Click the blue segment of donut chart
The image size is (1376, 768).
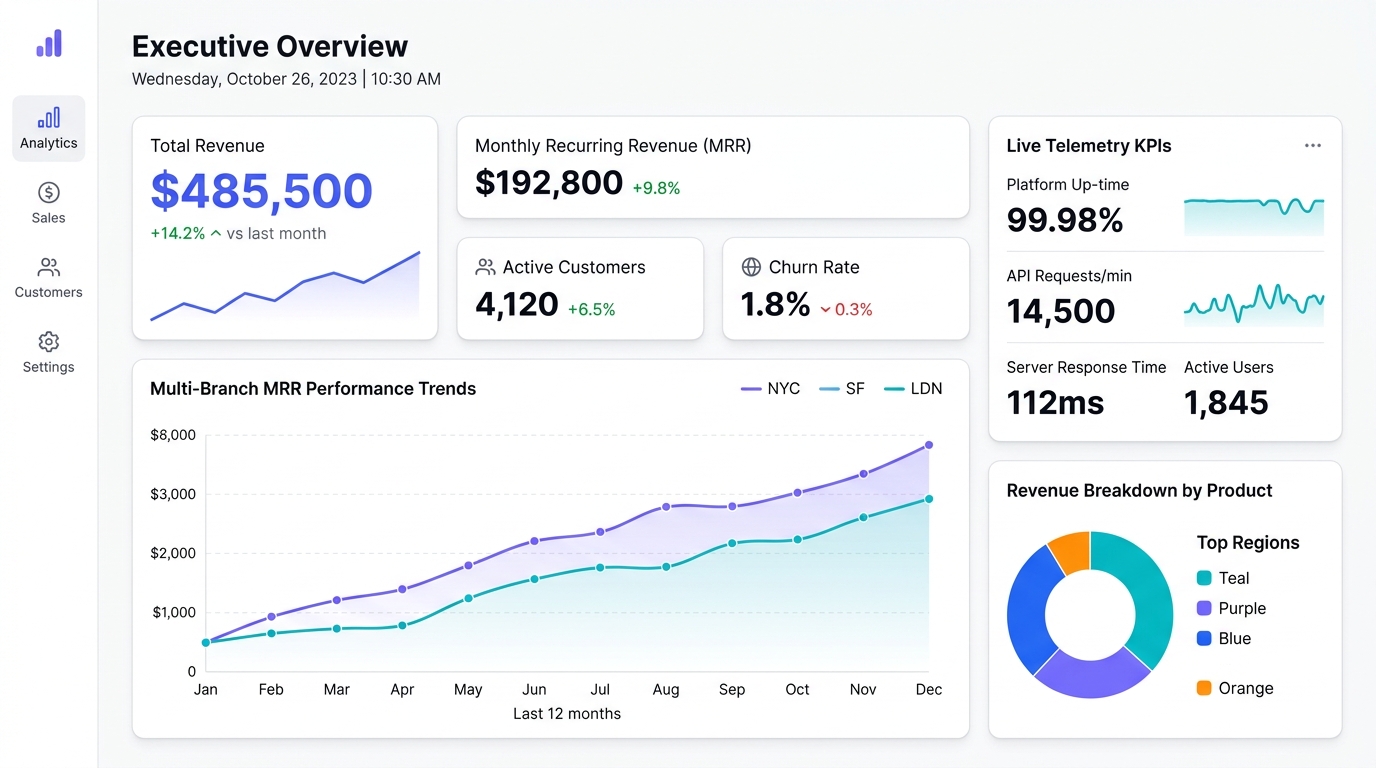click(1025, 604)
